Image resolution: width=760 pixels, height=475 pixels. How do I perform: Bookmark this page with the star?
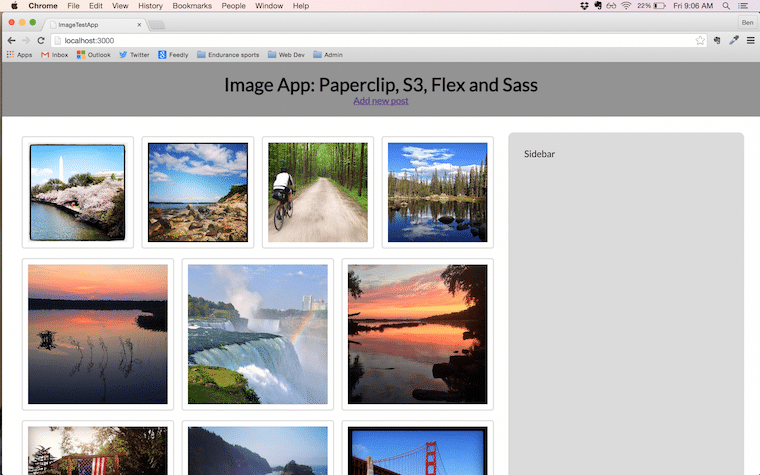(700, 40)
